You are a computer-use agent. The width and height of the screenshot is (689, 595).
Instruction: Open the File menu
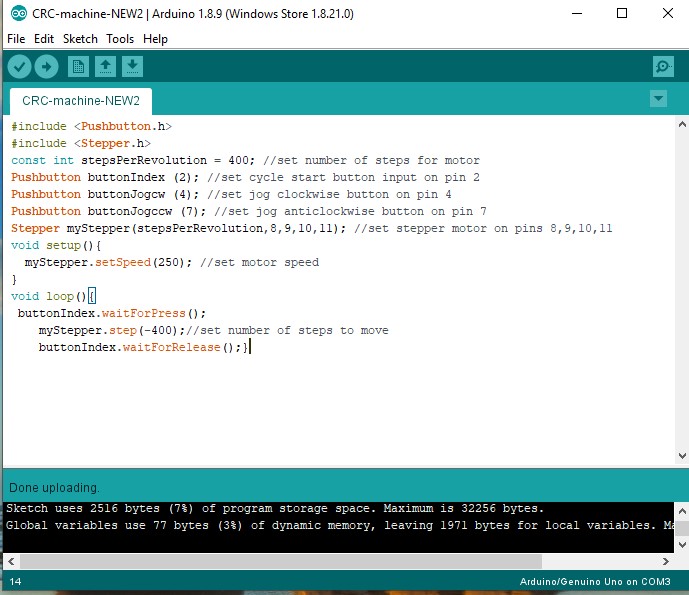[16, 39]
